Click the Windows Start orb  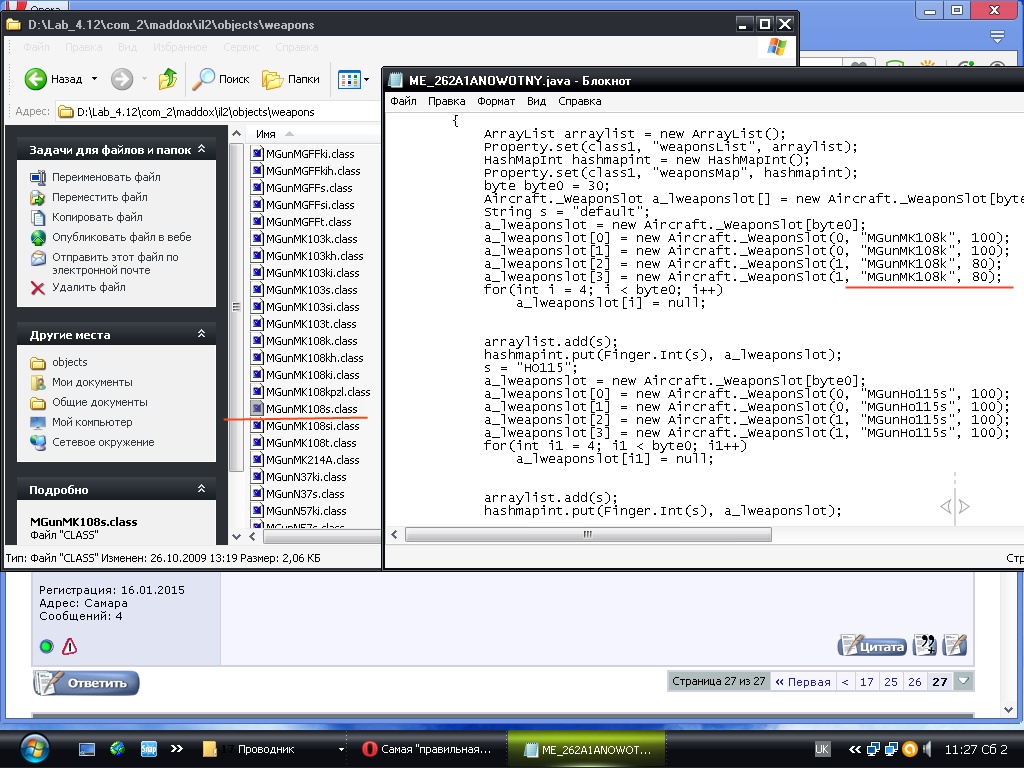[34, 747]
